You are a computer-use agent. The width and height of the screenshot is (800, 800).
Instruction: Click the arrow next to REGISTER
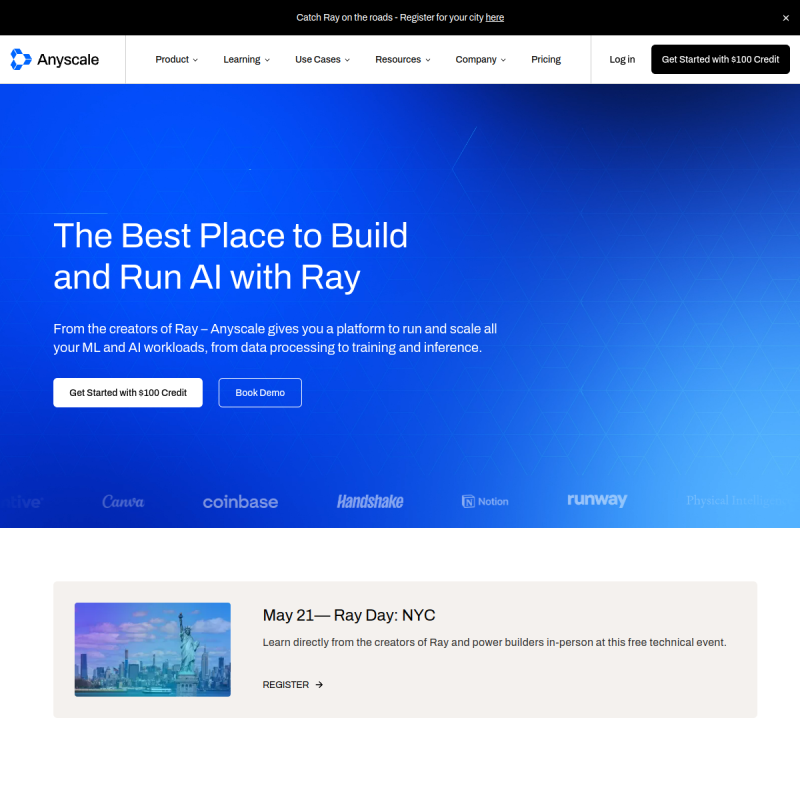[x=319, y=685]
